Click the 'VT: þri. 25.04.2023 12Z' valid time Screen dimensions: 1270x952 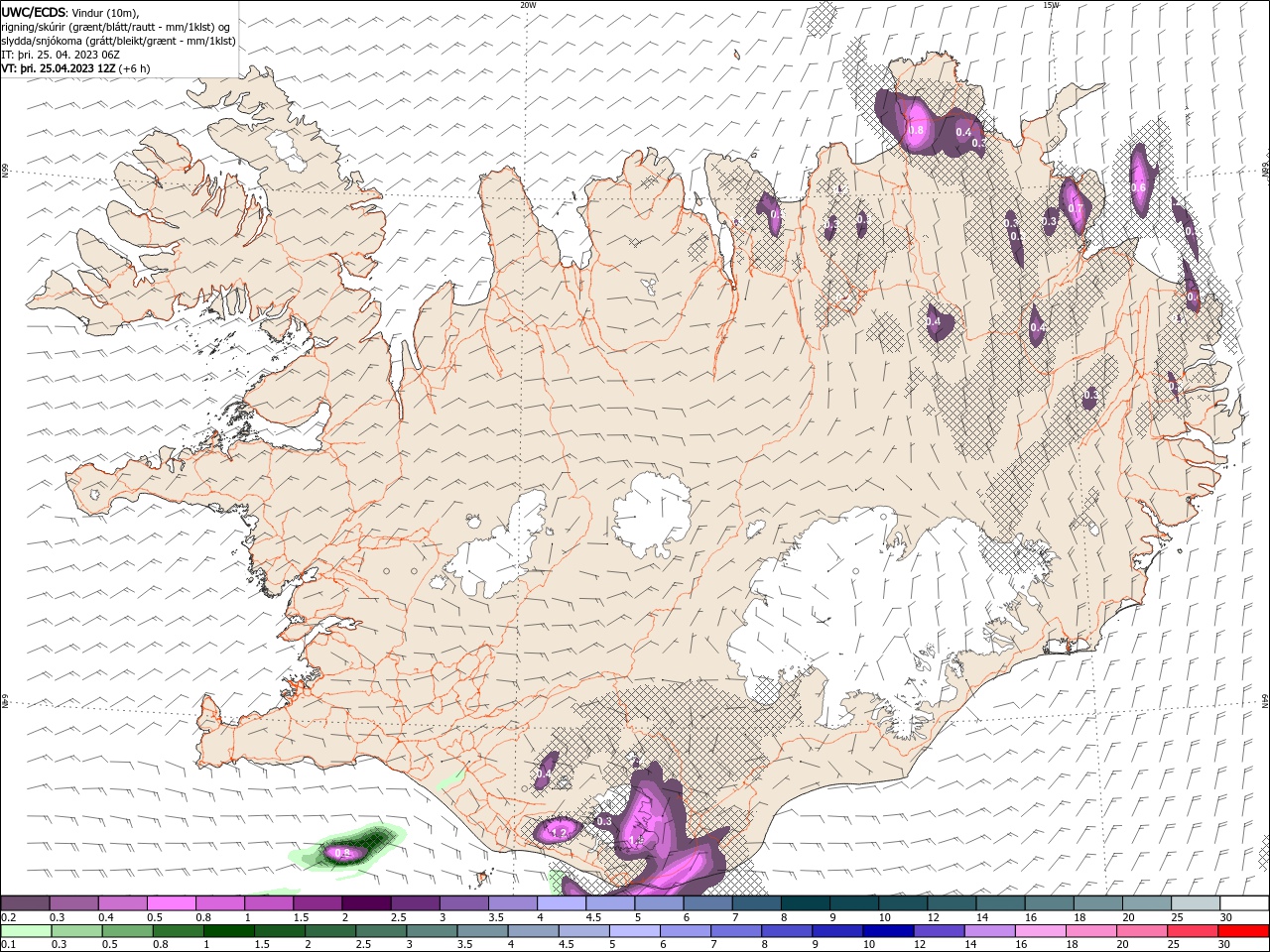[x=61, y=68]
